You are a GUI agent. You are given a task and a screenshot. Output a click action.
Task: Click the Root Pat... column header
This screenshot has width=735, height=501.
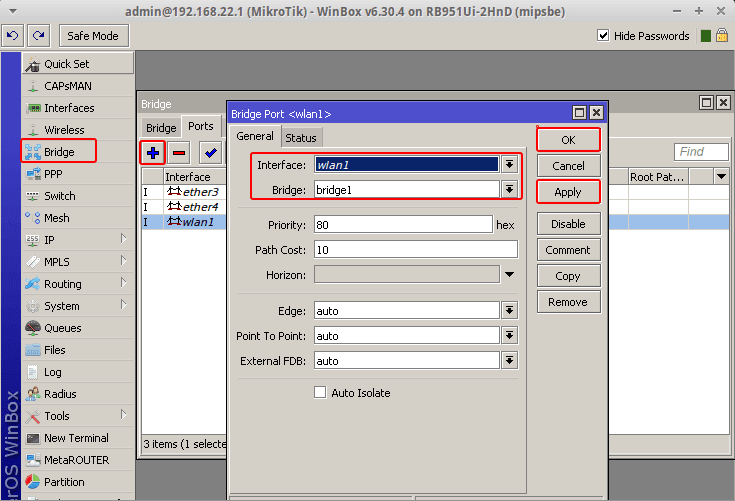click(658, 177)
